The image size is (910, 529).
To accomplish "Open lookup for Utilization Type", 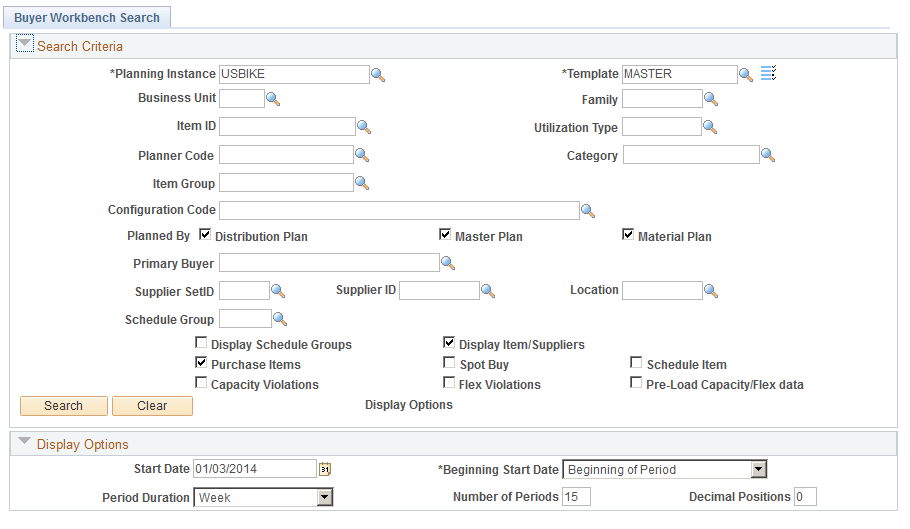I will [710, 127].
